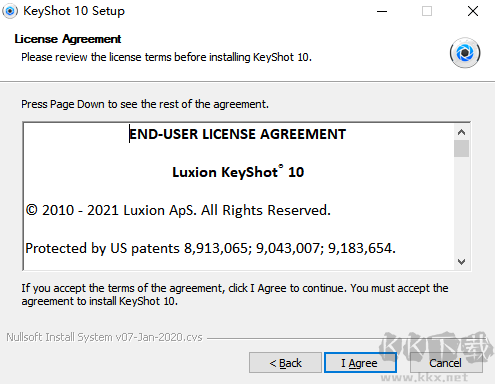This screenshot has width=495, height=384.
Task: Click the license scrollbar up arrow
Action: [x=461, y=132]
